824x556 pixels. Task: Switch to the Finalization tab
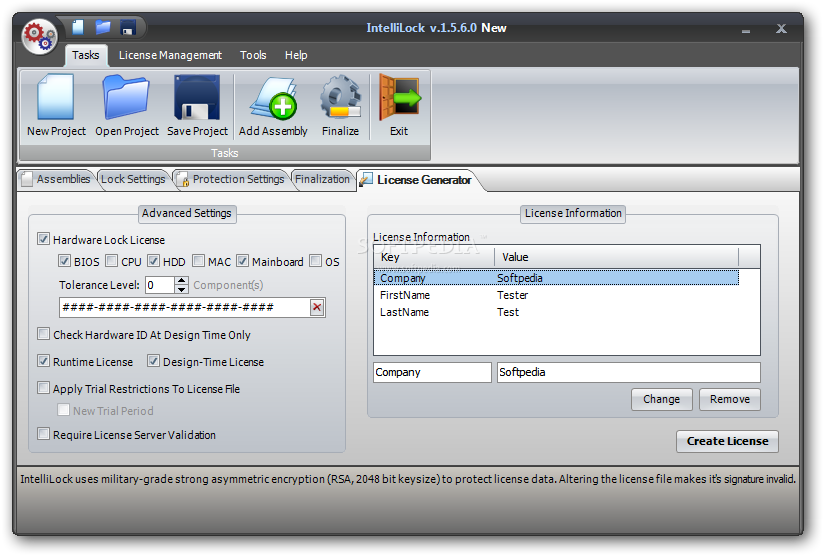tap(322, 179)
